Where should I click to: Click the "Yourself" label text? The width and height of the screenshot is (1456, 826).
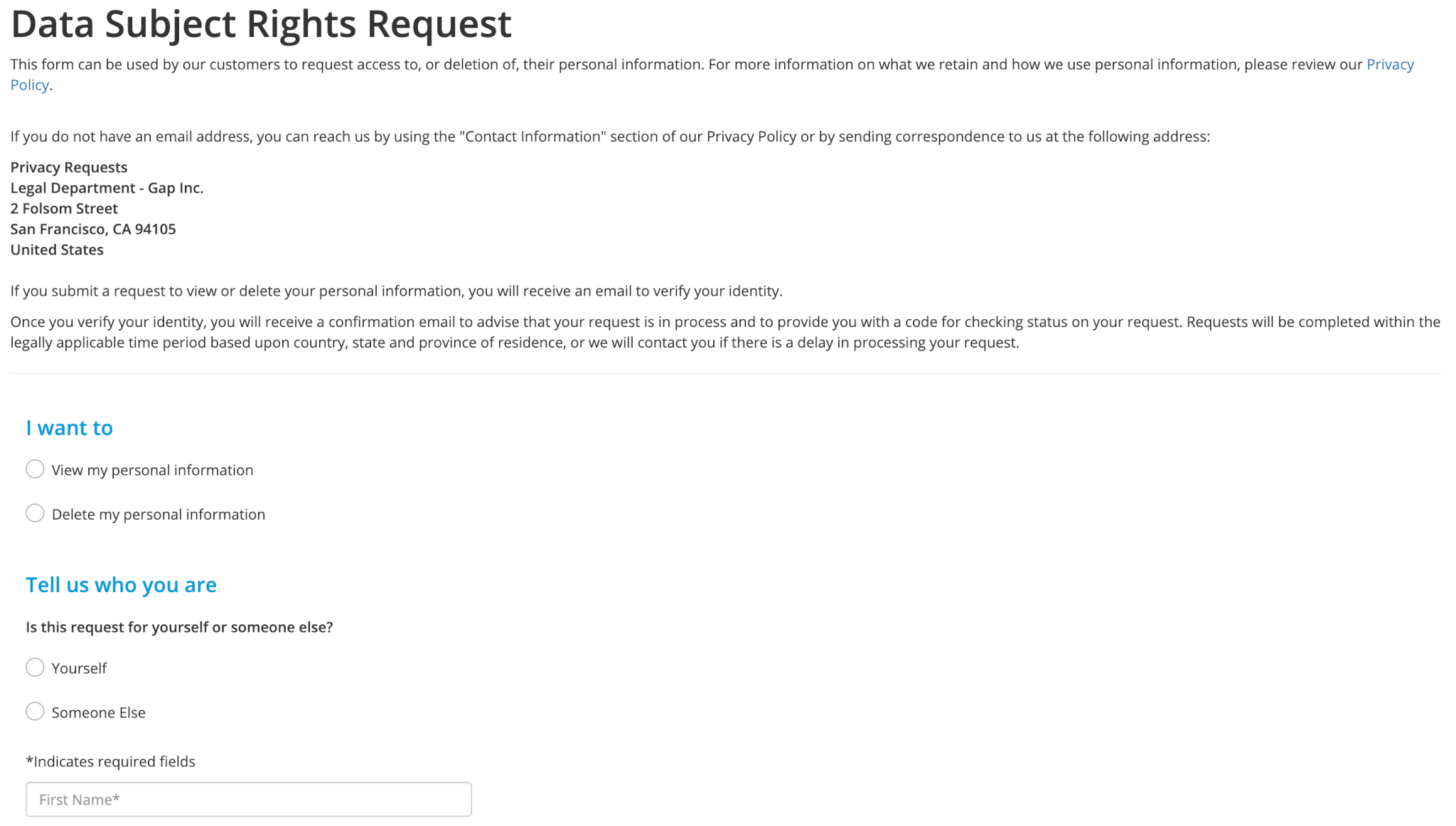[x=79, y=667]
